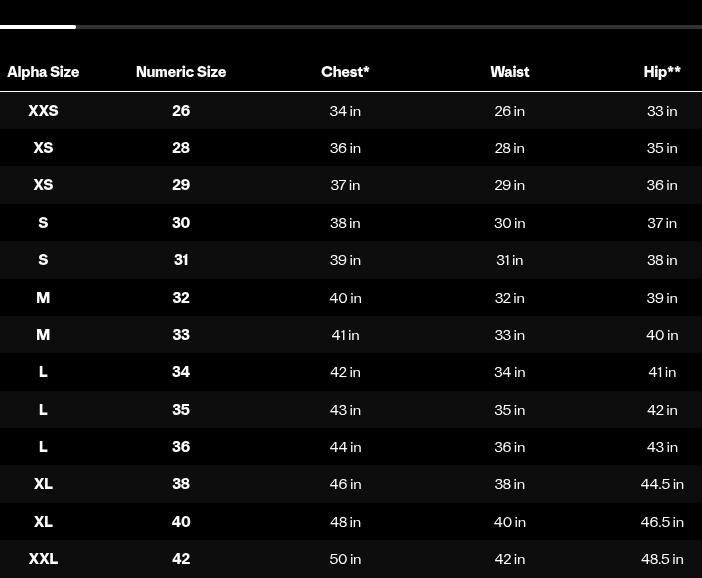This screenshot has width=702, height=578.
Task: Select the XXS alpha size cell
Action: [x=43, y=111]
